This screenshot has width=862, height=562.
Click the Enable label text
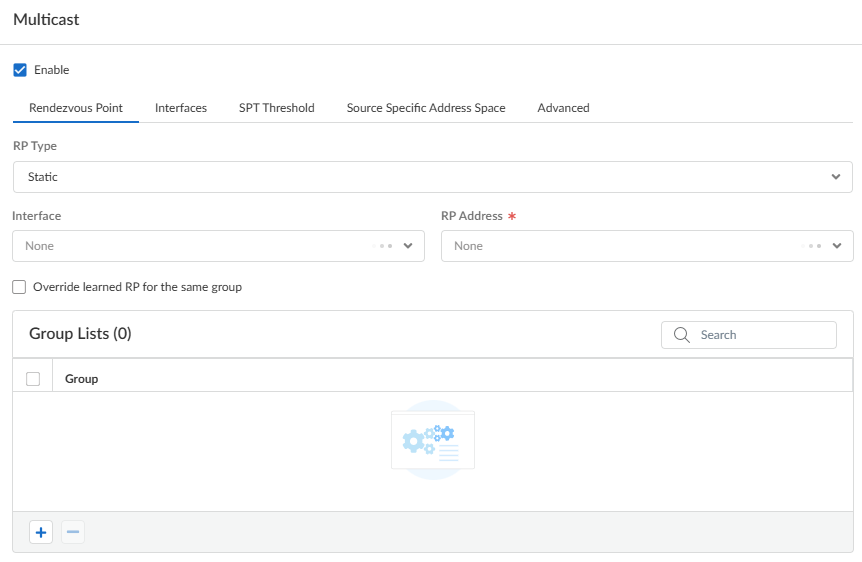click(x=52, y=70)
